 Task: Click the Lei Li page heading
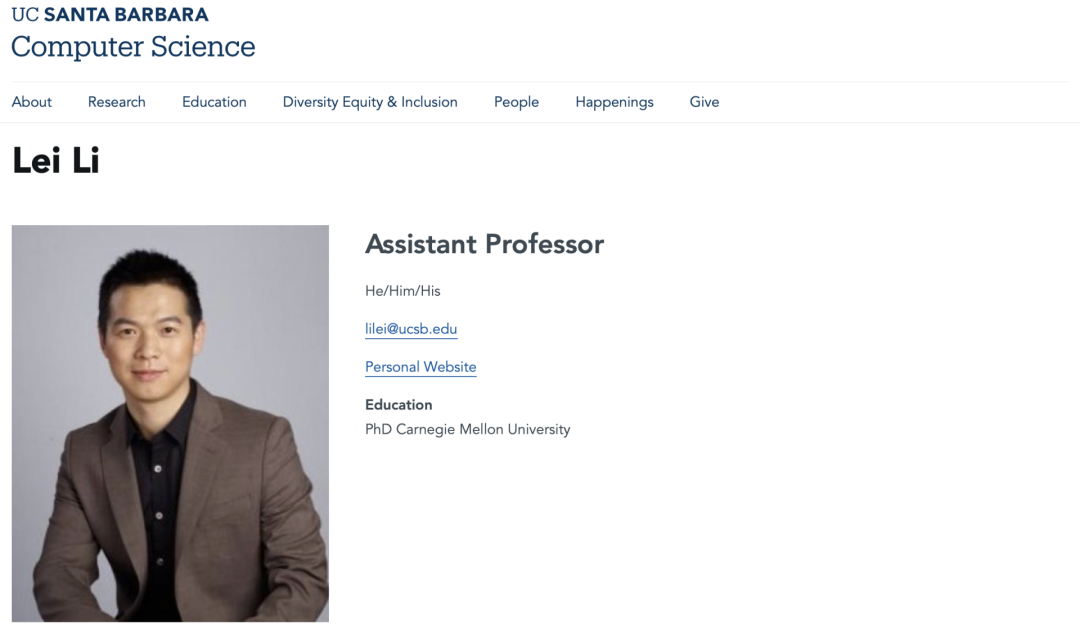click(56, 161)
